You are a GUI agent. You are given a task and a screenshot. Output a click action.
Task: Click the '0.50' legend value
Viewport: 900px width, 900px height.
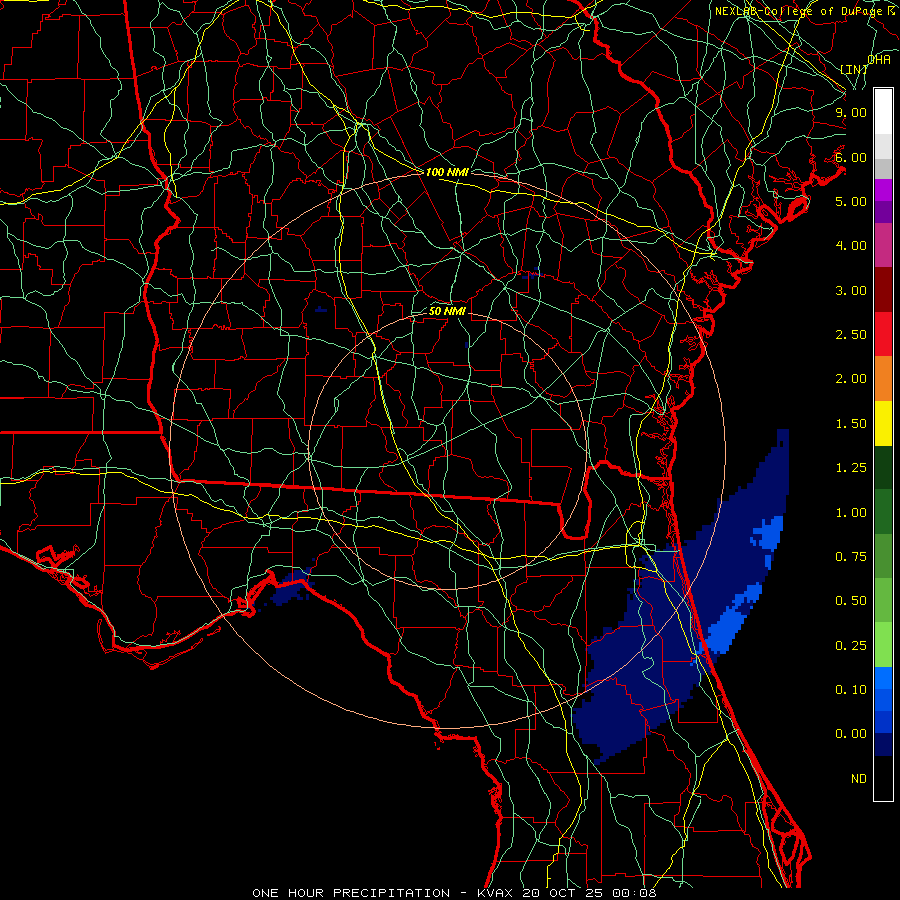tap(851, 601)
